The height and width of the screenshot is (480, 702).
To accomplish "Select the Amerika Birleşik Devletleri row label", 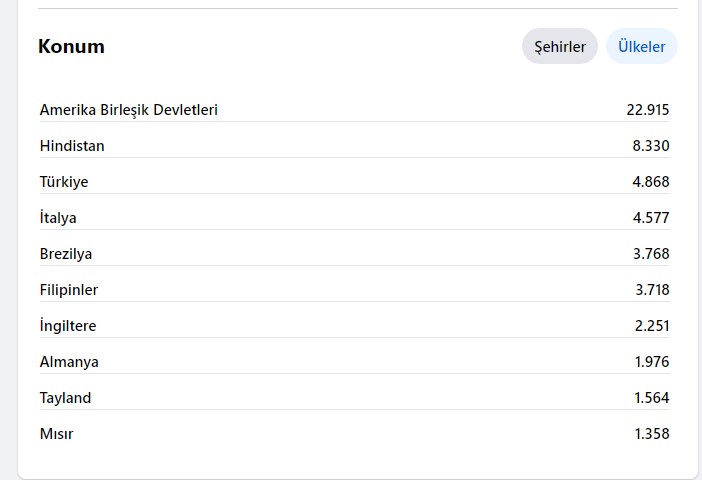I will (128, 110).
